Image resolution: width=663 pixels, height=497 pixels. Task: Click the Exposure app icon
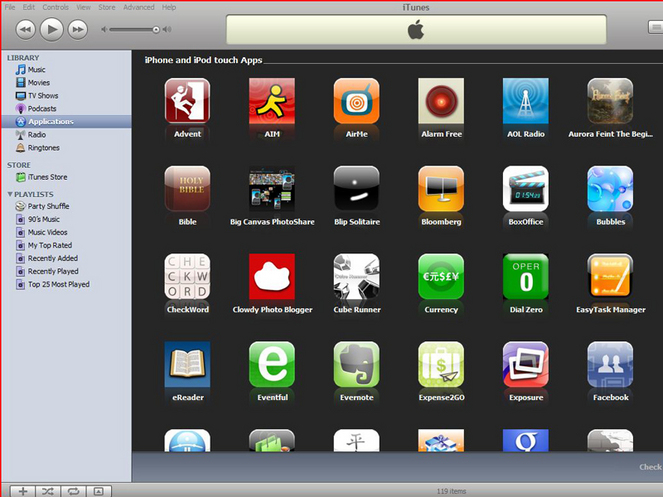(526, 365)
